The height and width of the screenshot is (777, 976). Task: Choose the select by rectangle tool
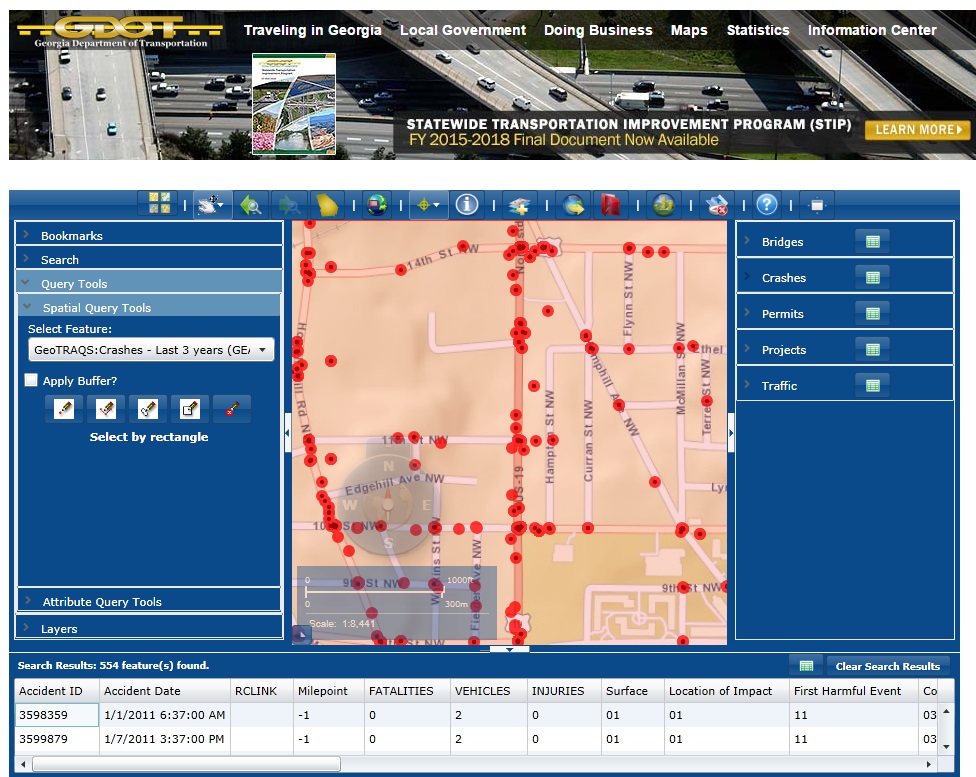(189, 408)
